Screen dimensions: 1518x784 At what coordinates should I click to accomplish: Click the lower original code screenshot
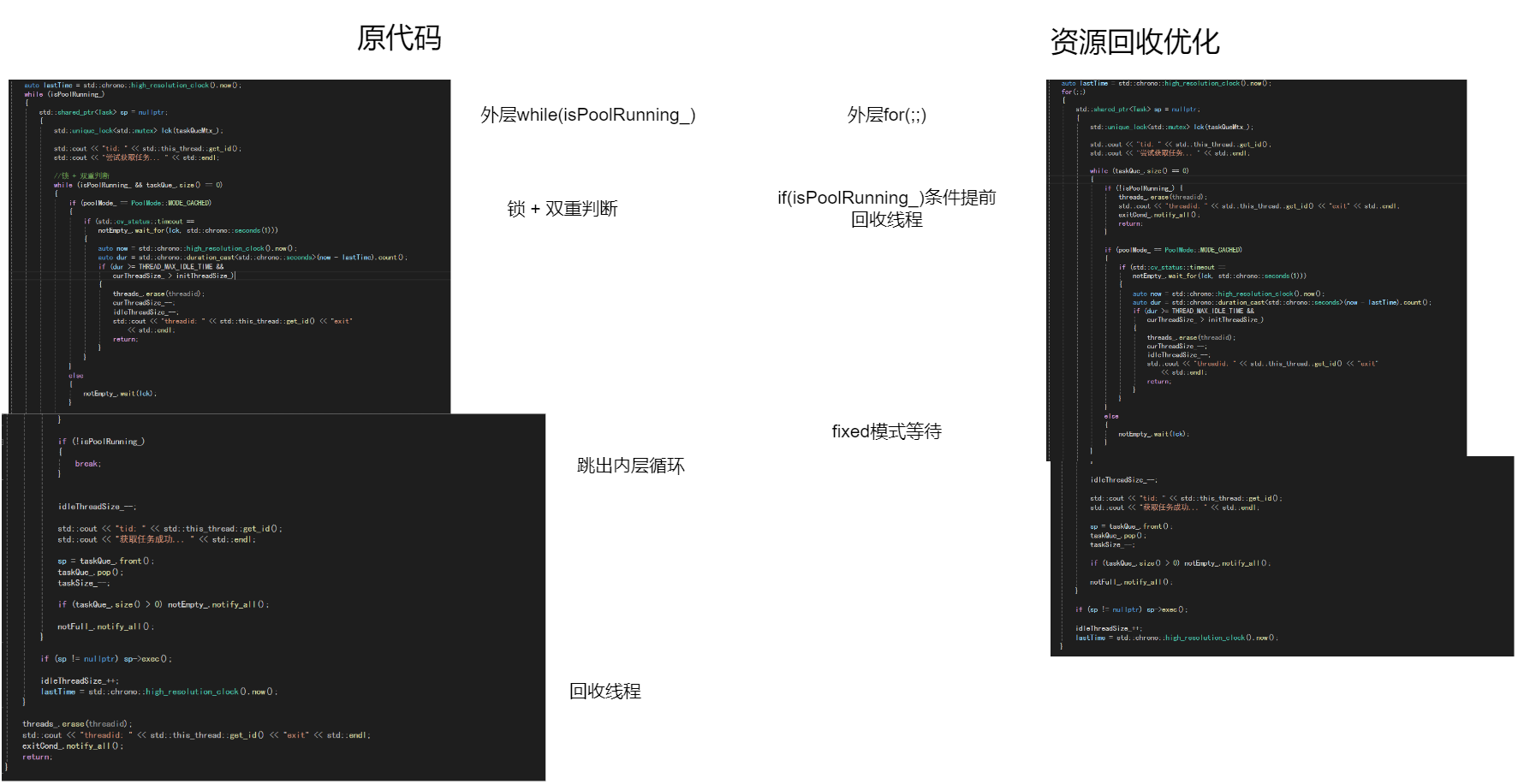click(274, 597)
